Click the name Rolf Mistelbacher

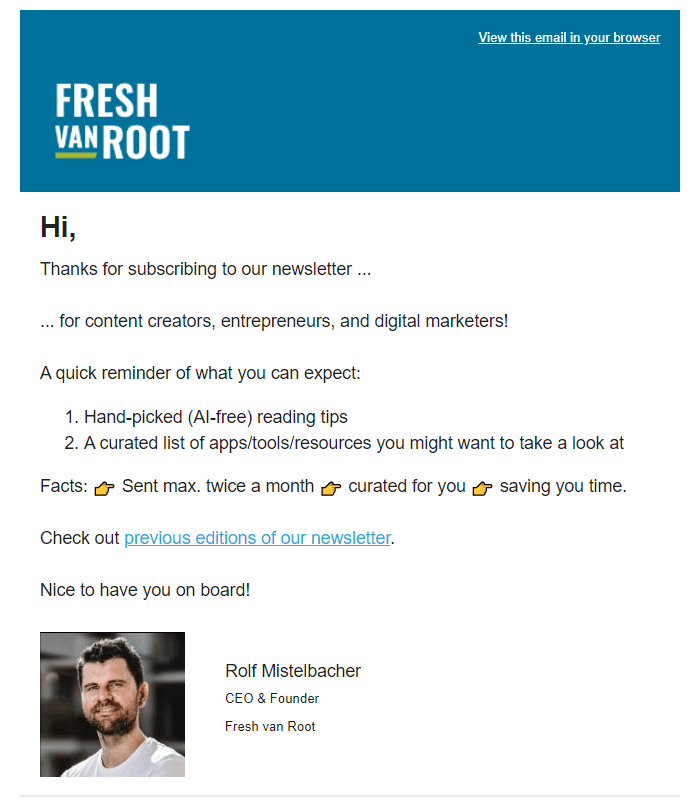coord(293,670)
